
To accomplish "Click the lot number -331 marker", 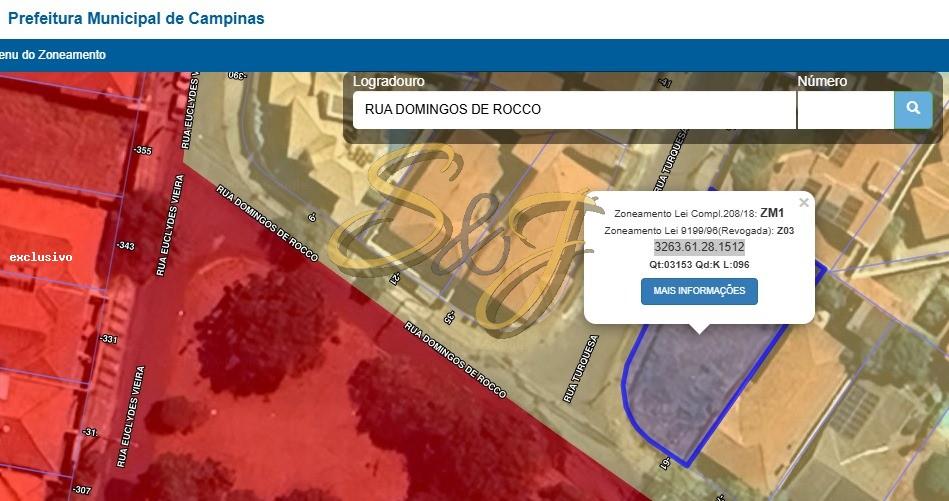I will point(108,339).
